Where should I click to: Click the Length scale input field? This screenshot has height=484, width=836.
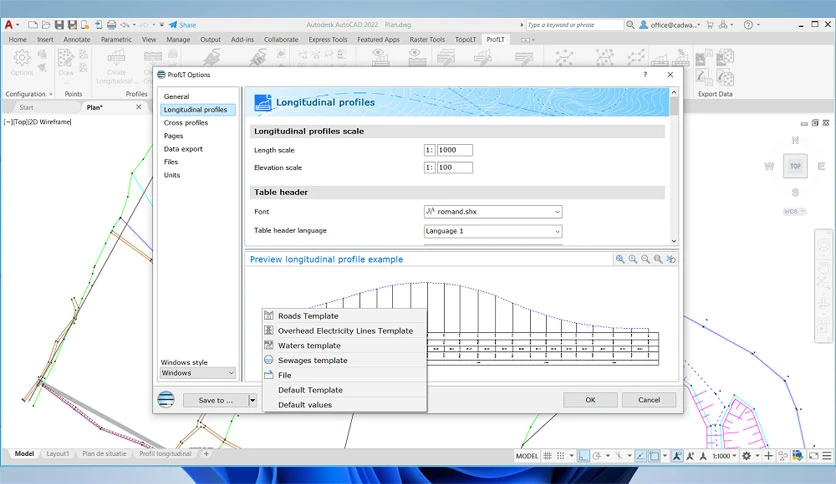pyautogui.click(x=455, y=150)
